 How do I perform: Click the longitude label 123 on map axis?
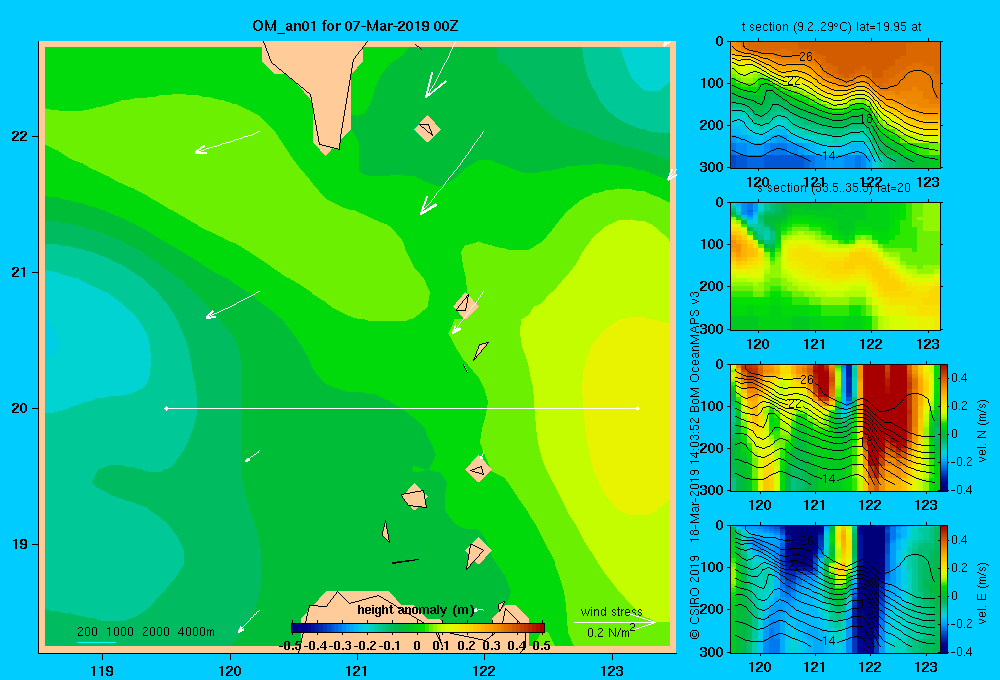612,670
